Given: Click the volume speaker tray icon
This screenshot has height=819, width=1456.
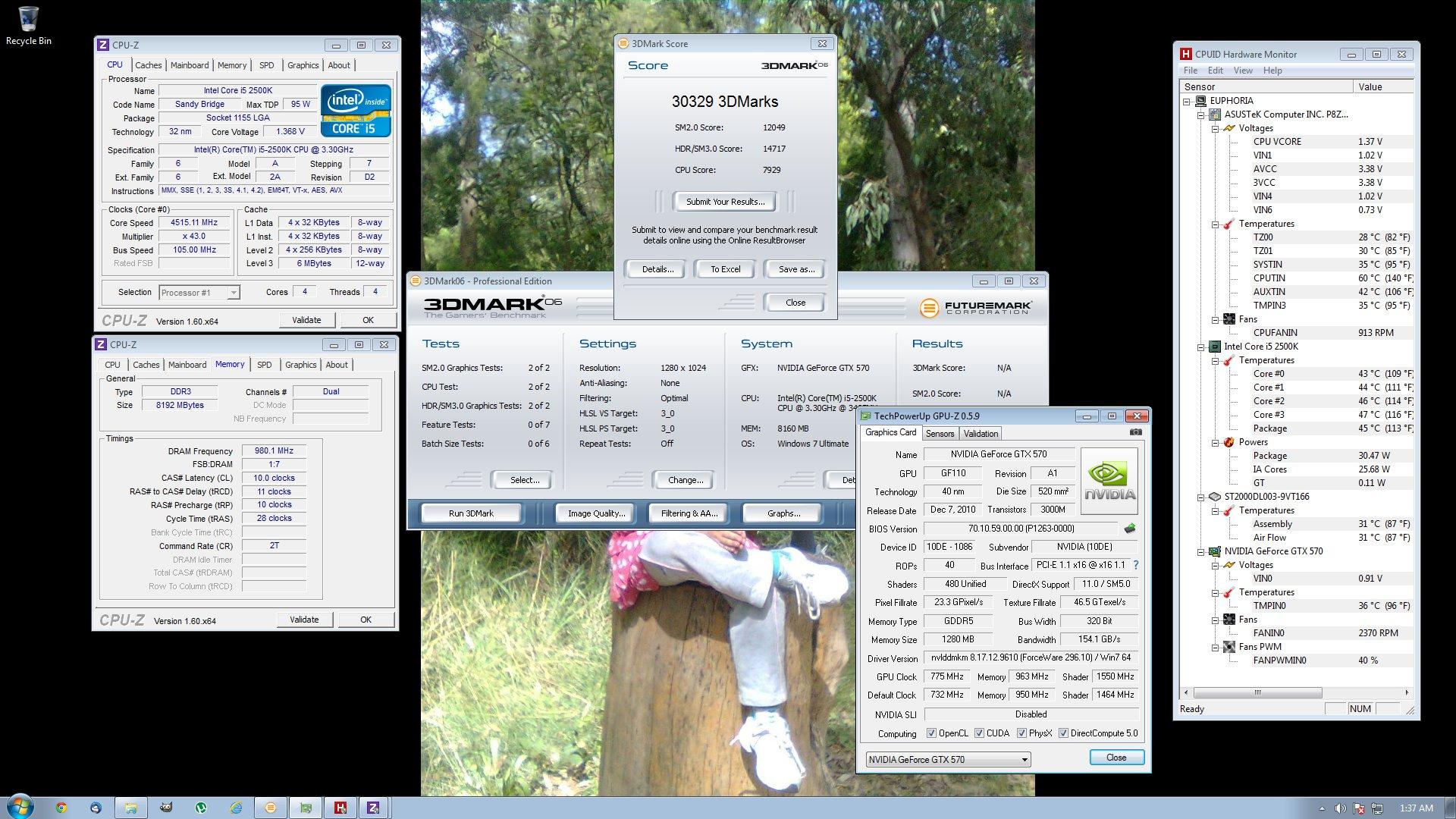Looking at the screenshot, I should 1340,808.
